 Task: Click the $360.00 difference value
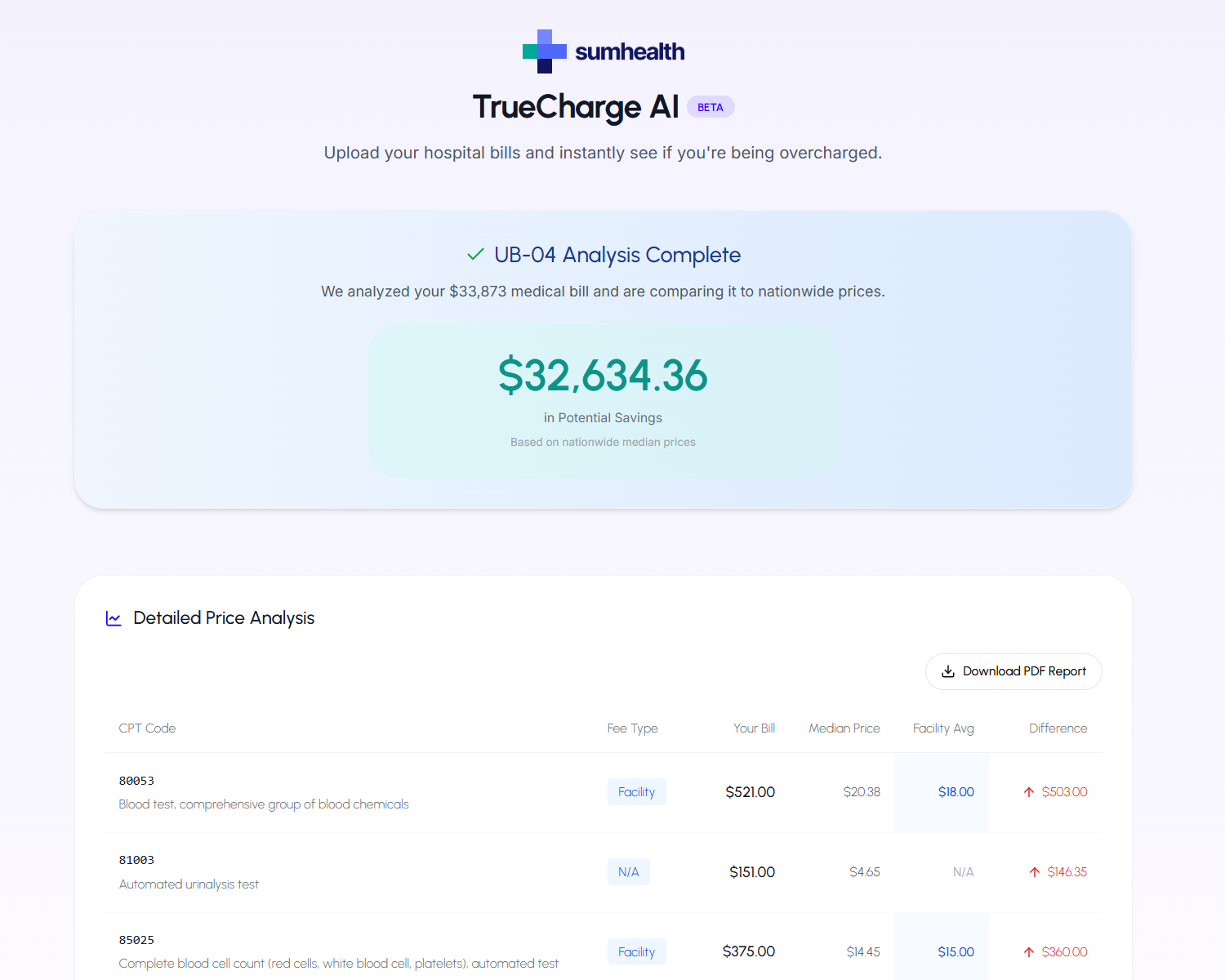pos(1064,952)
